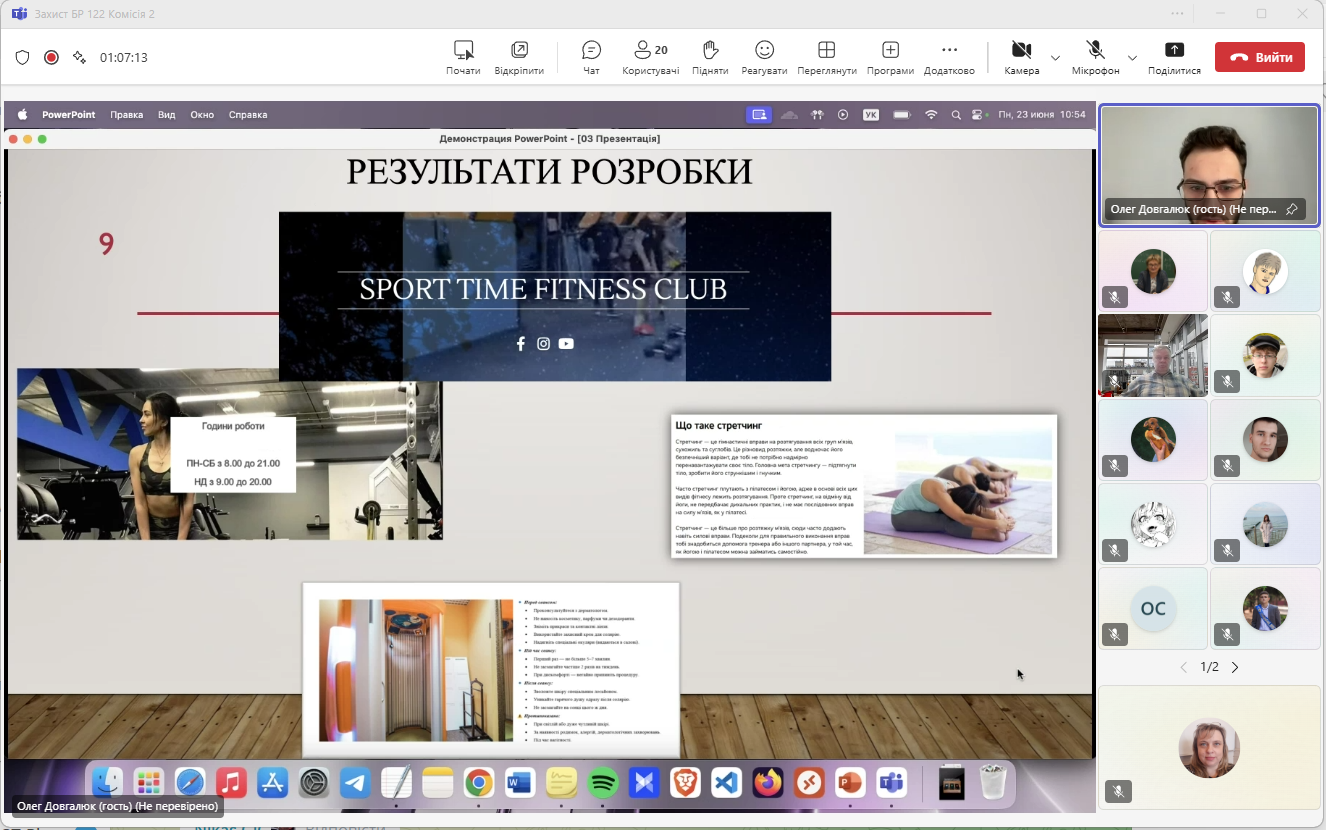Click Share (Поділитися) screen icon

click(x=1174, y=57)
